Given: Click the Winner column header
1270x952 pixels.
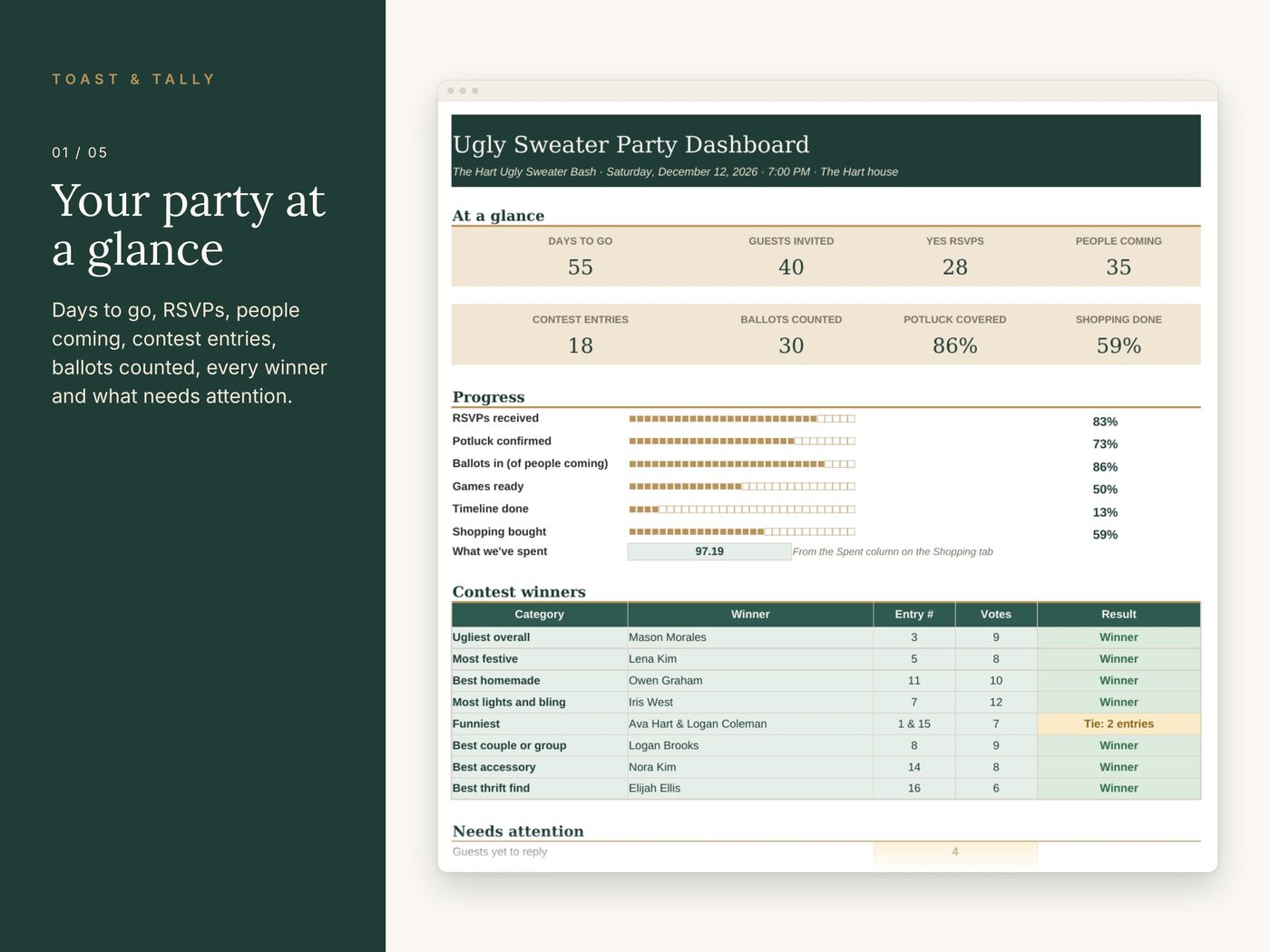Looking at the screenshot, I should [x=750, y=615].
